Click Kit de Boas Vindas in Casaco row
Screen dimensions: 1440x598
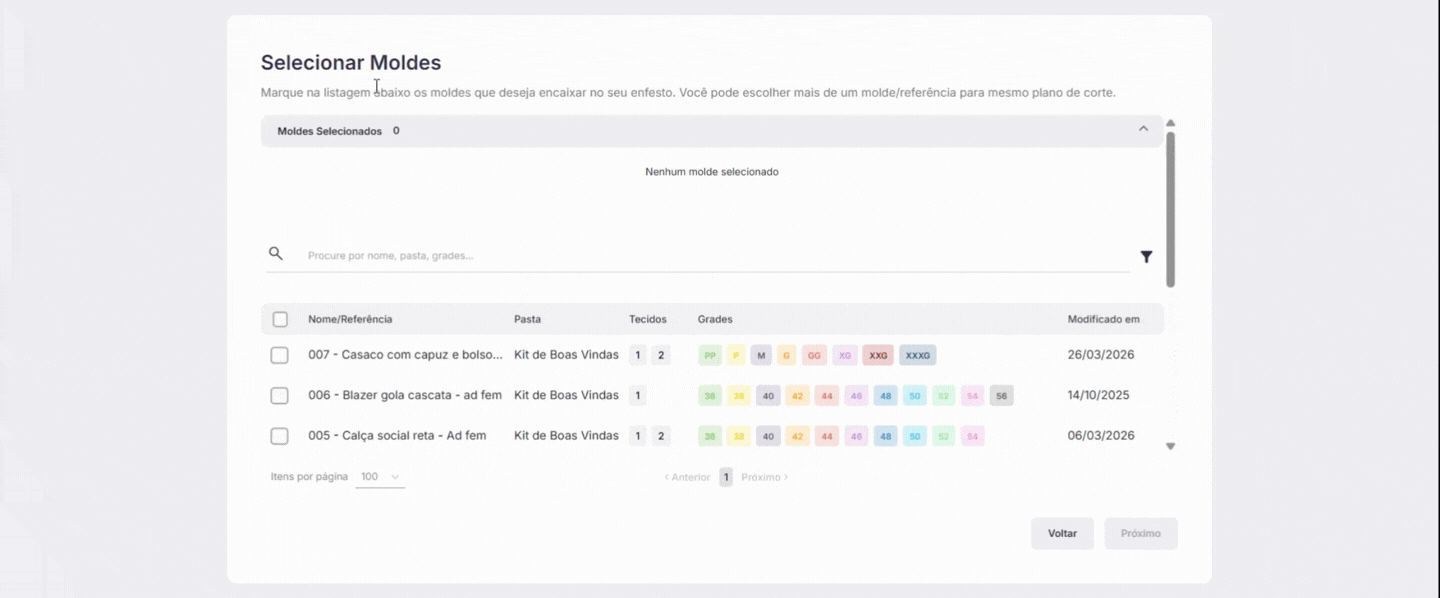click(x=566, y=355)
